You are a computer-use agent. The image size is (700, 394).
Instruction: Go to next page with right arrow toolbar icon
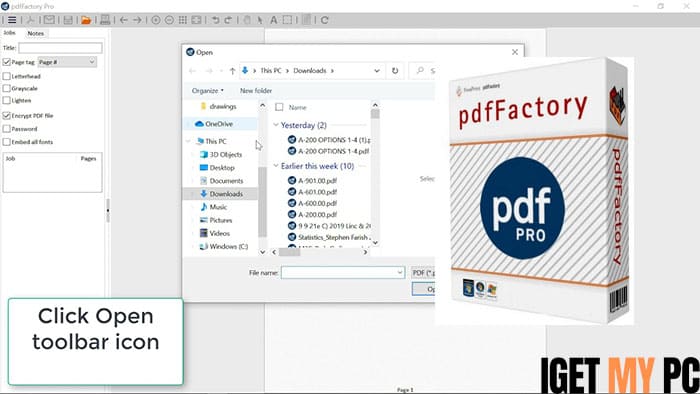138,20
